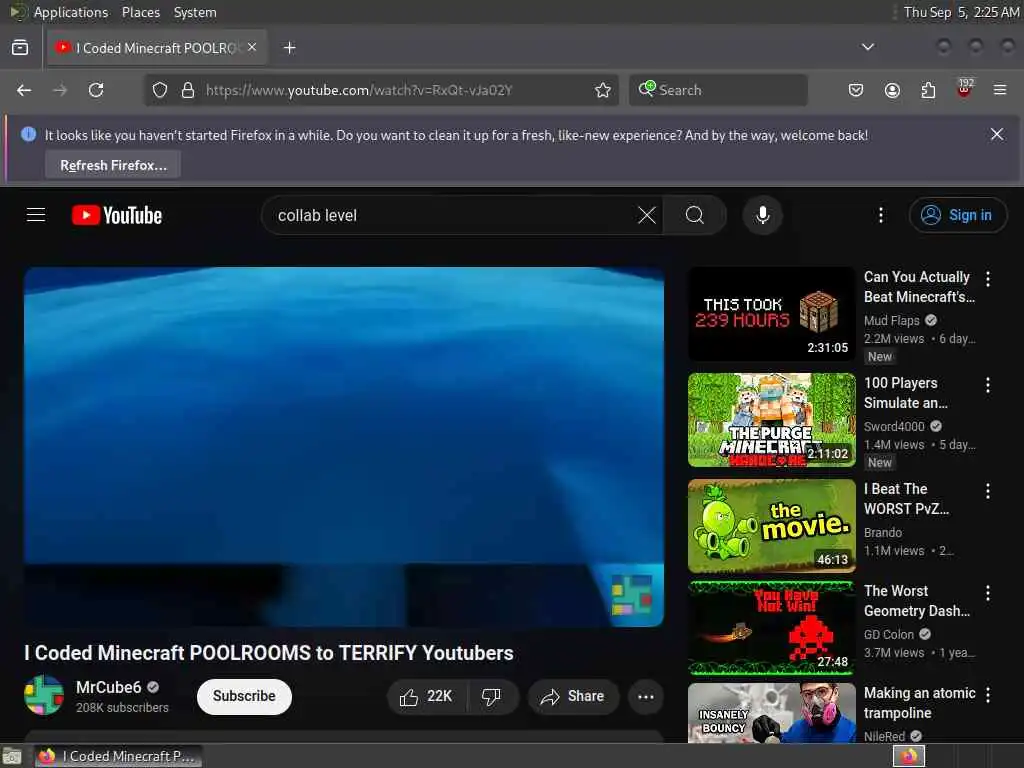Open the Firefox application menu

pos(1000,90)
